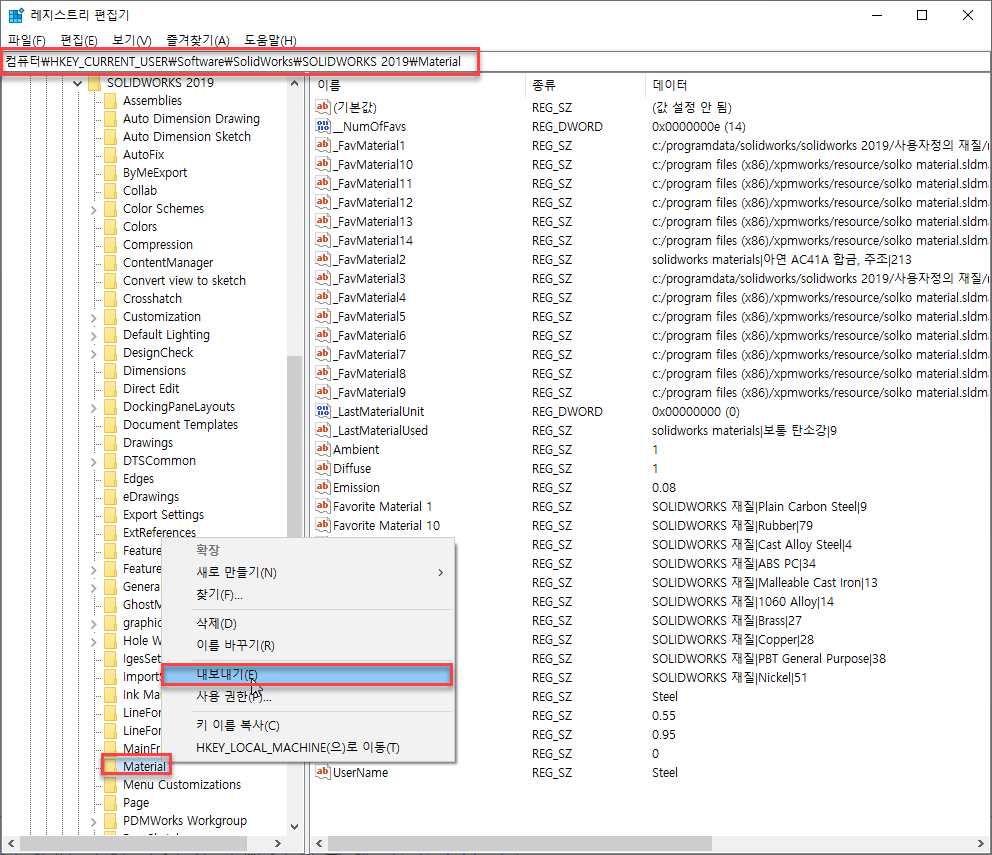Click the folder icon of Material key
This screenshot has width=992, height=855.
tap(111, 766)
